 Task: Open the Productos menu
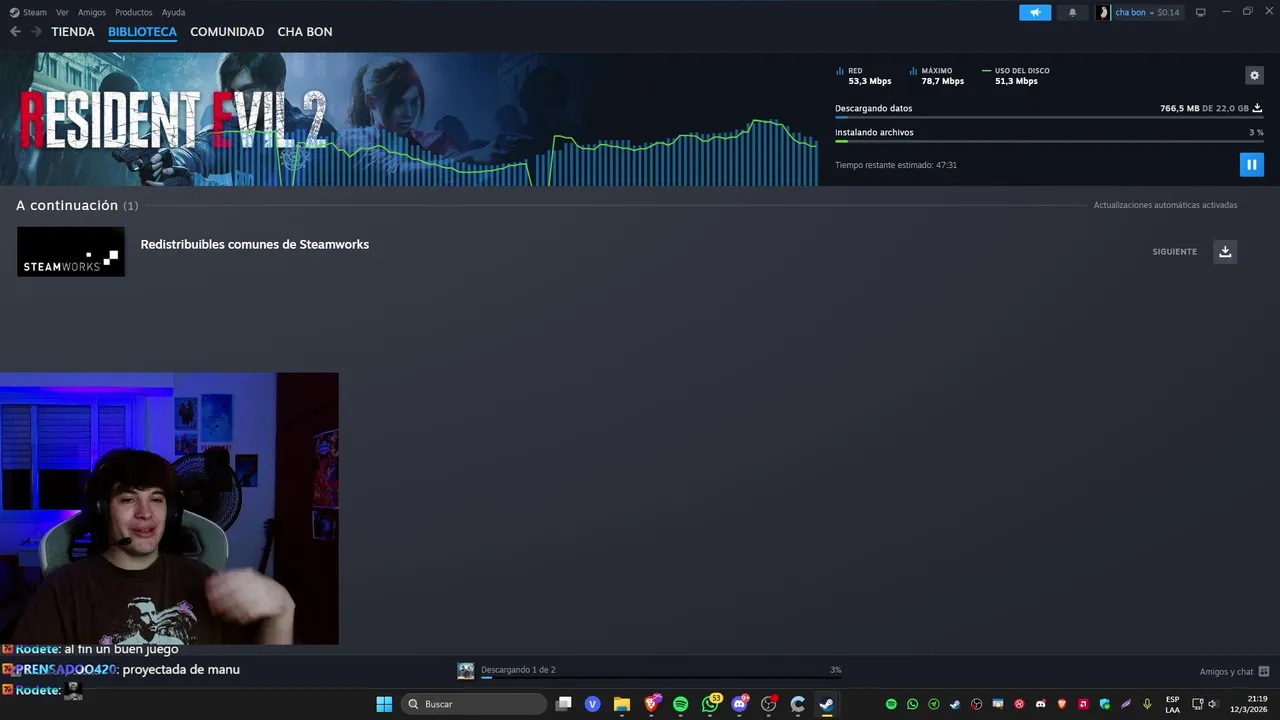(134, 12)
